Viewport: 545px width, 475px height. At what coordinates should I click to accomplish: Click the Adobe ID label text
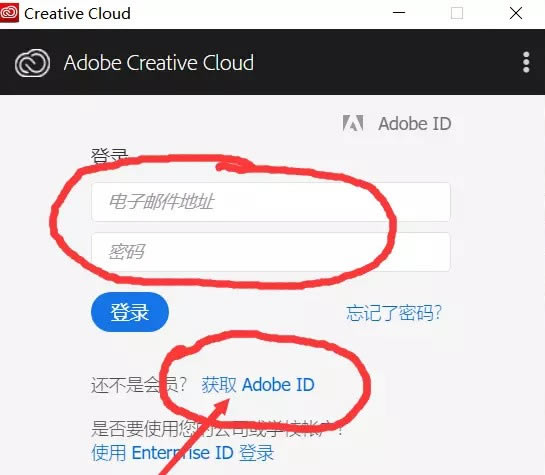[x=415, y=124]
